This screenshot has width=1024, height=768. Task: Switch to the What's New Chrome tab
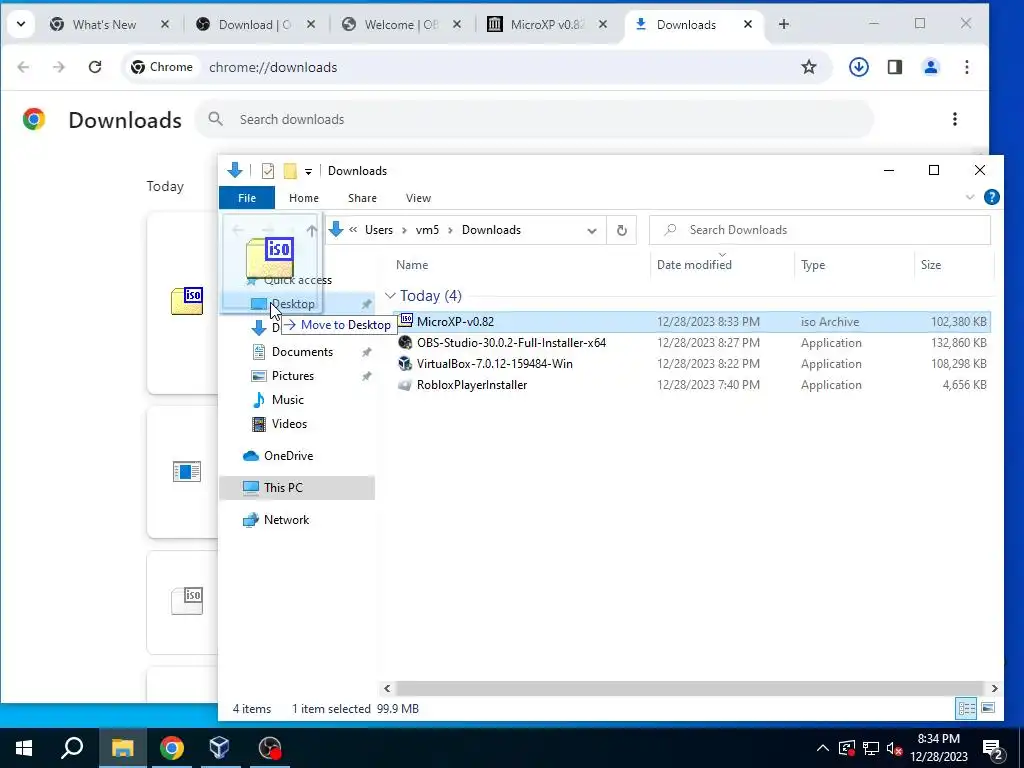point(104,25)
